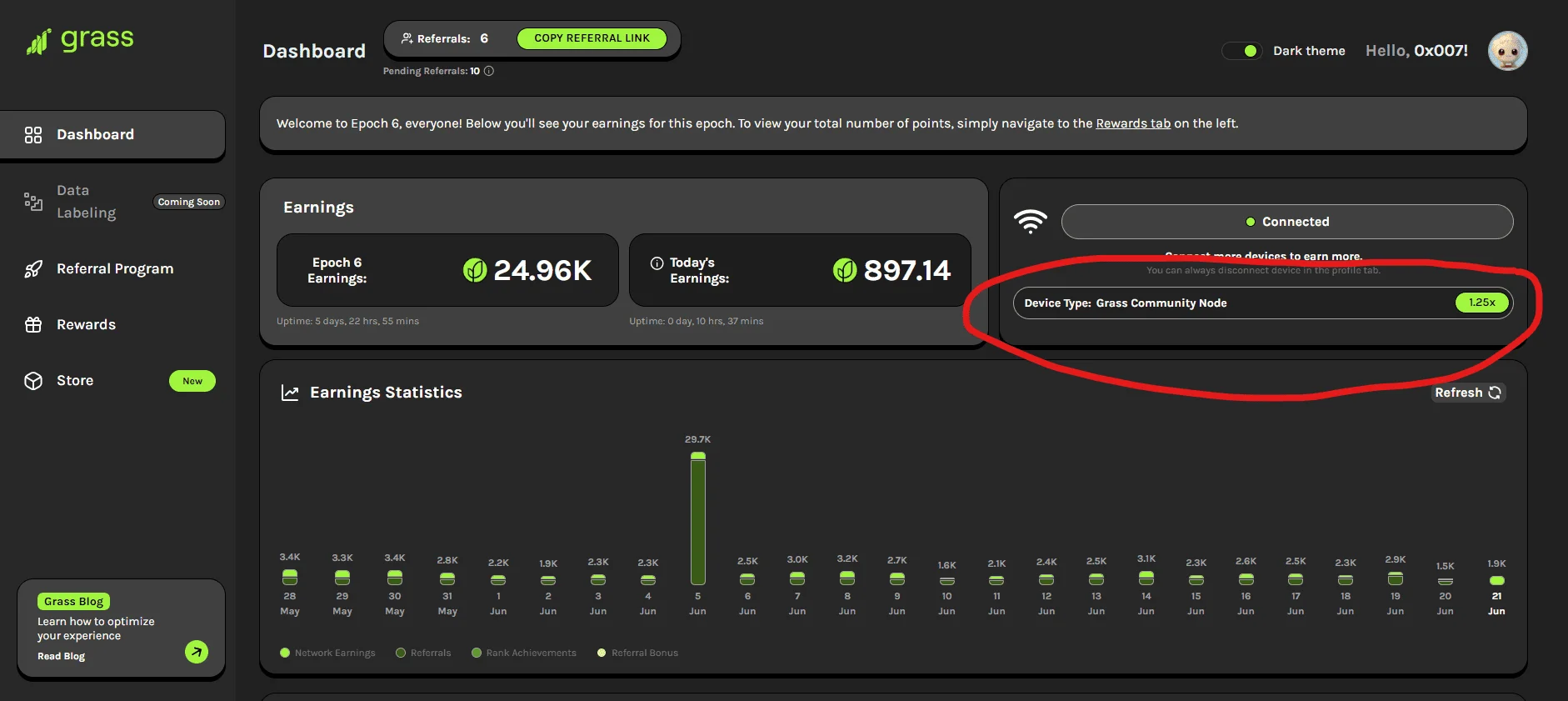Toggle Network Earnings legend item
Image resolution: width=1568 pixels, height=701 pixels.
point(328,653)
